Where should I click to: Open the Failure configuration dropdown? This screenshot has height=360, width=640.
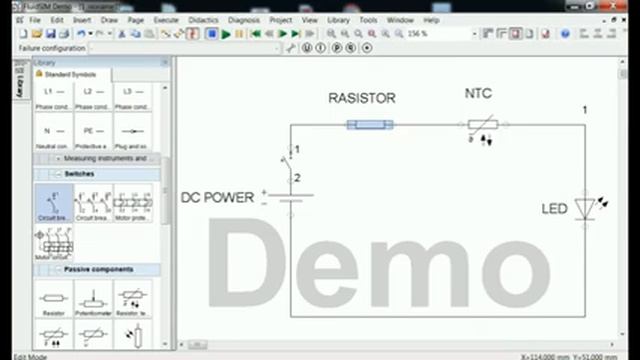pyautogui.click(x=277, y=49)
